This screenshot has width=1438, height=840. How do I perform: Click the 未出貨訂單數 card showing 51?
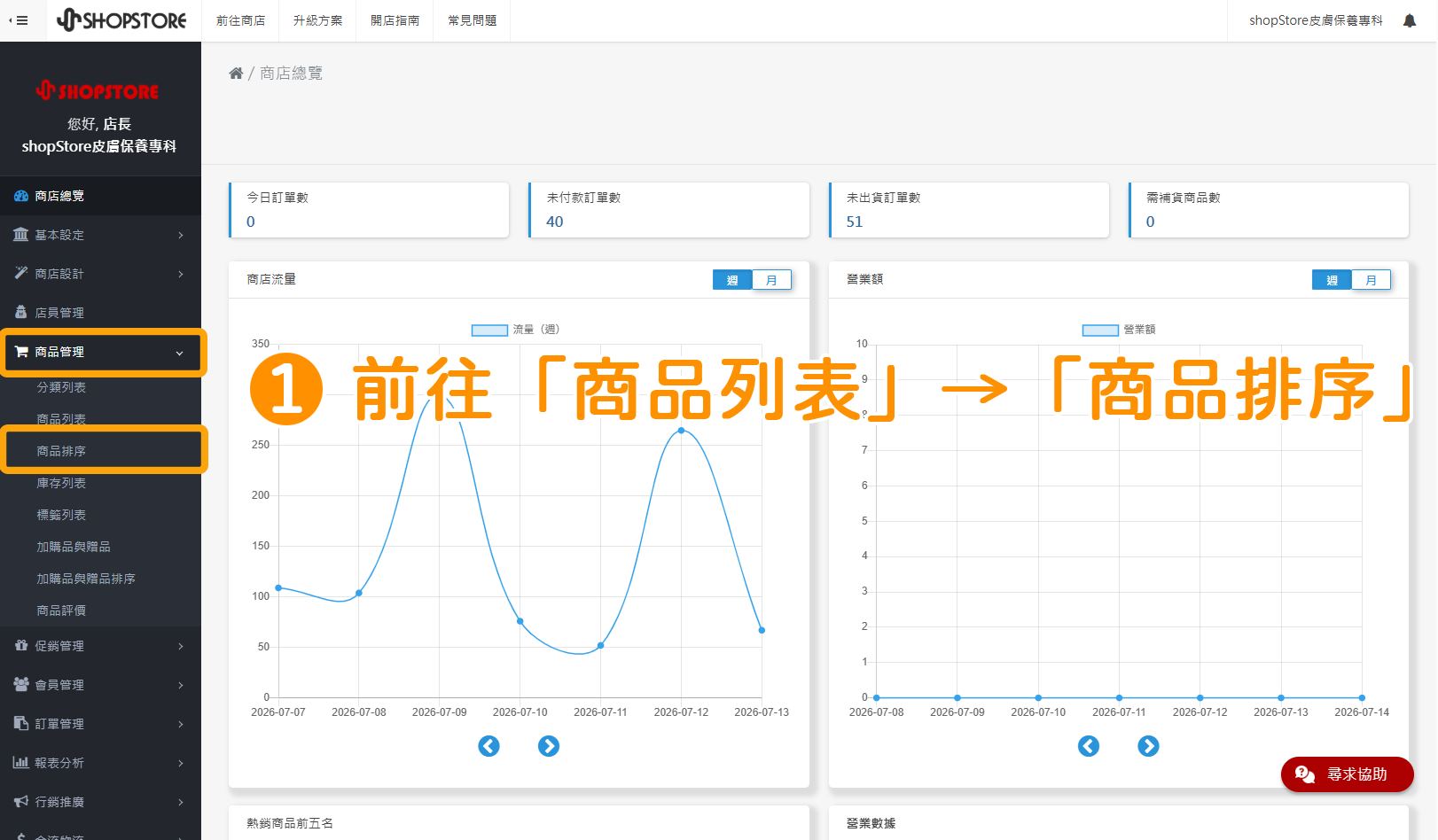969,210
